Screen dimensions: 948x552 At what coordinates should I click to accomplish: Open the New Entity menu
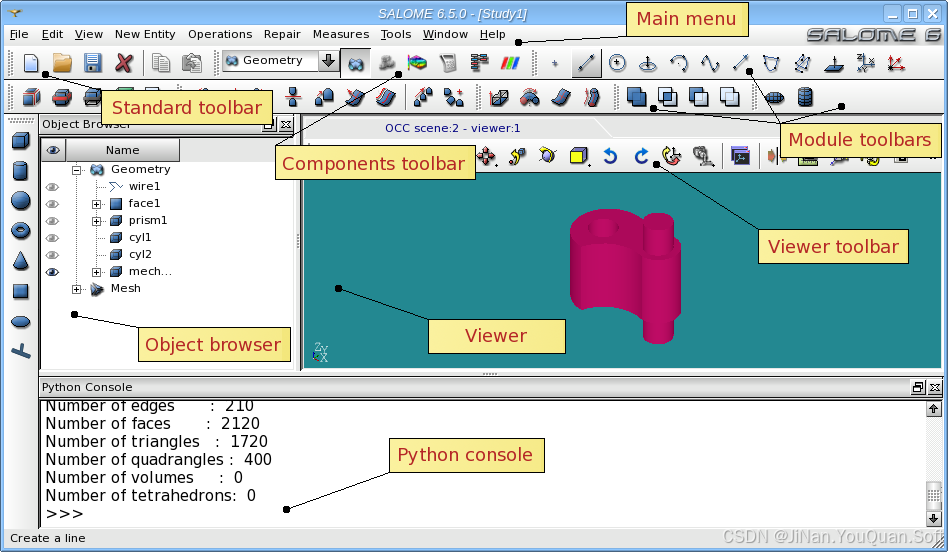145,34
